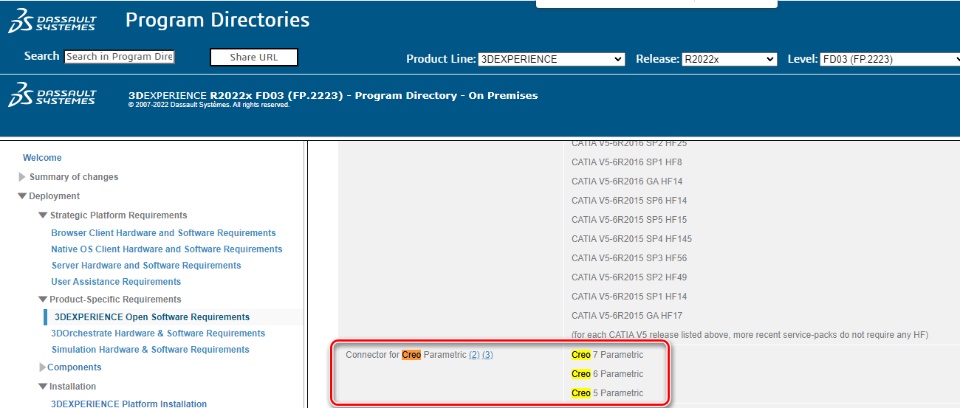Click the Program Directories page title

coord(217,20)
